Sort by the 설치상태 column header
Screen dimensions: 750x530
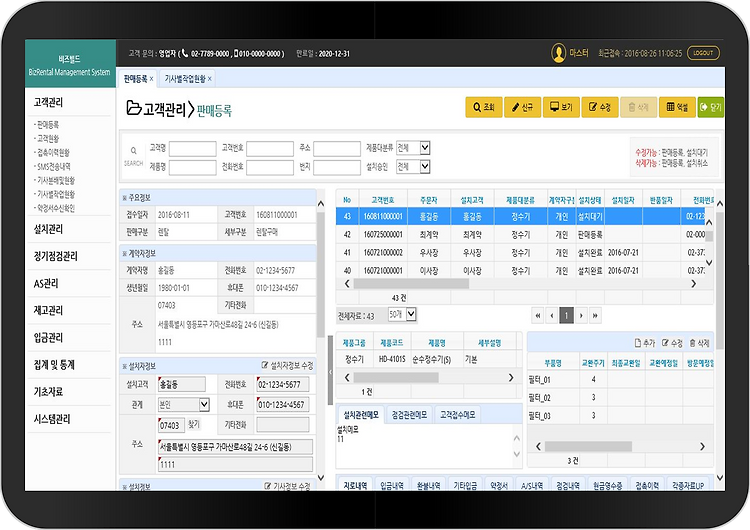590,200
